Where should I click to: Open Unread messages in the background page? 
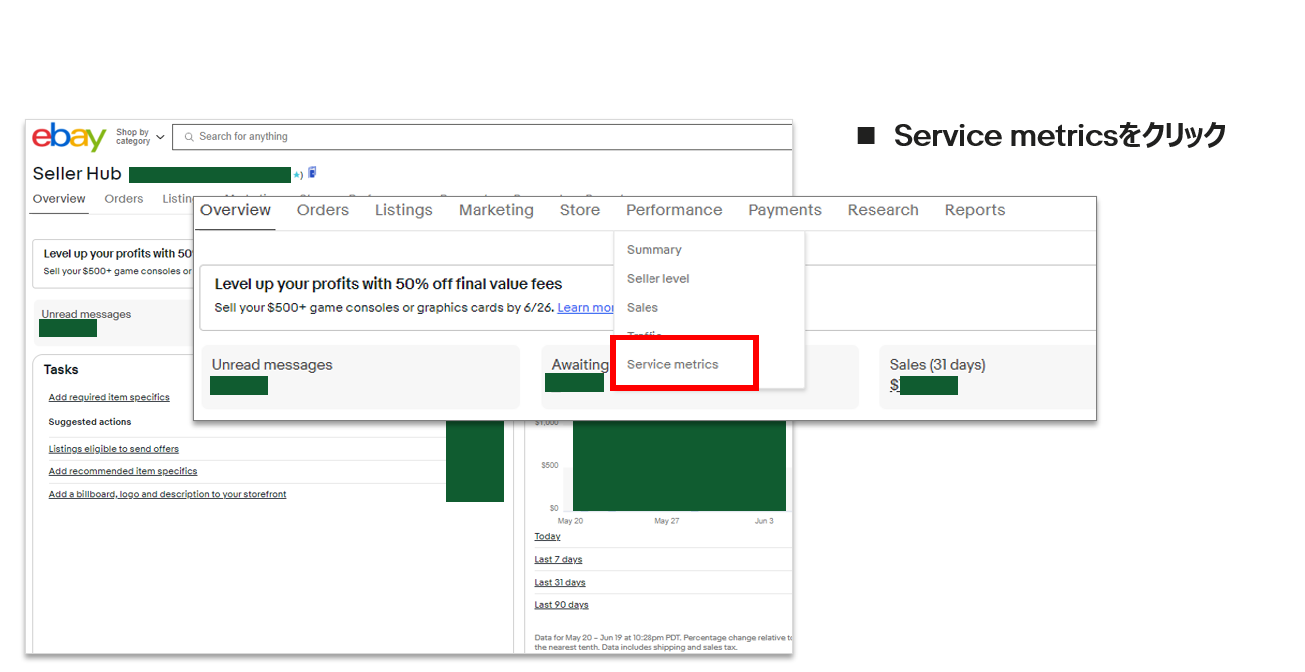86,314
